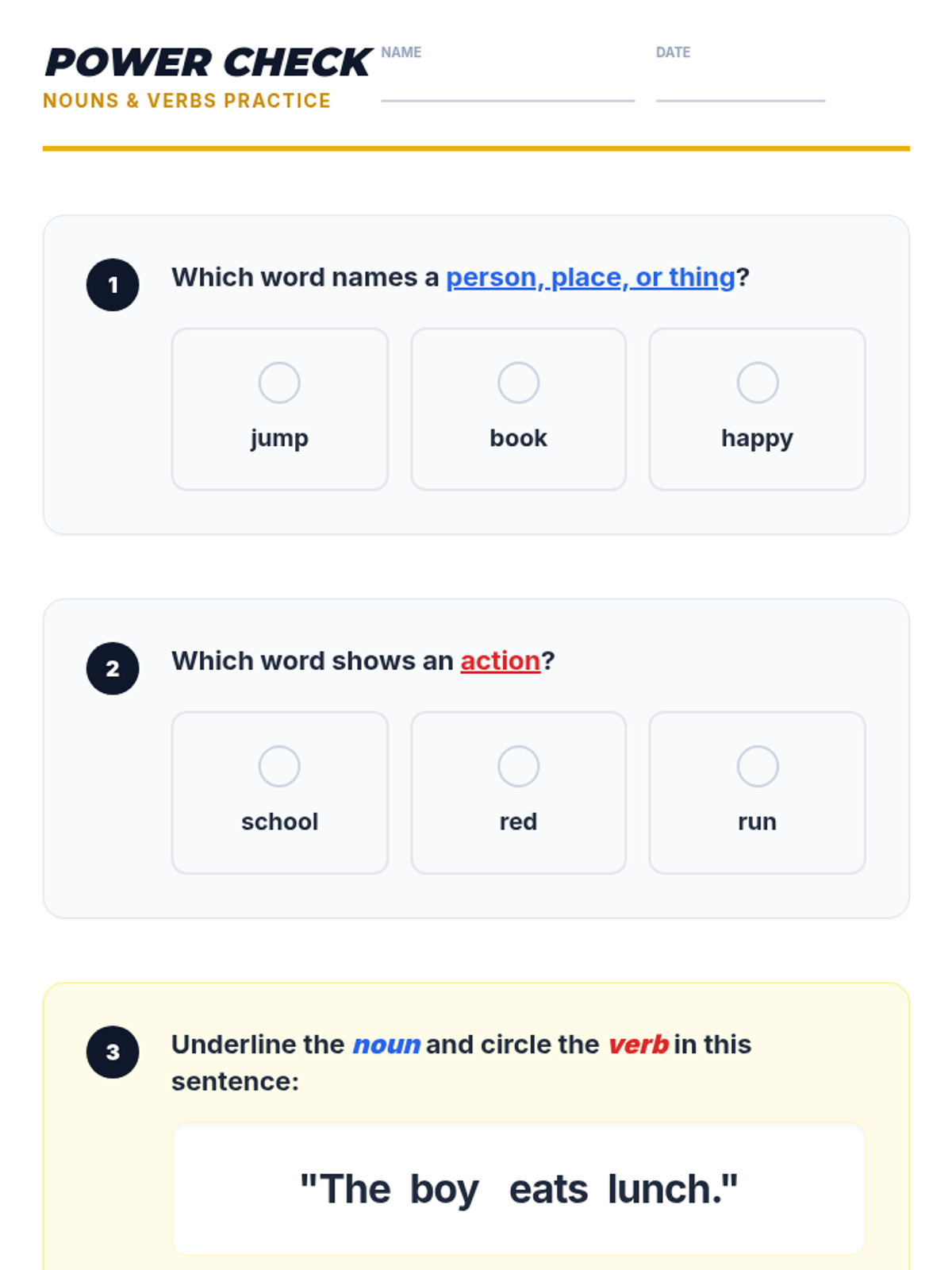Select the red answer radio button

(518, 766)
